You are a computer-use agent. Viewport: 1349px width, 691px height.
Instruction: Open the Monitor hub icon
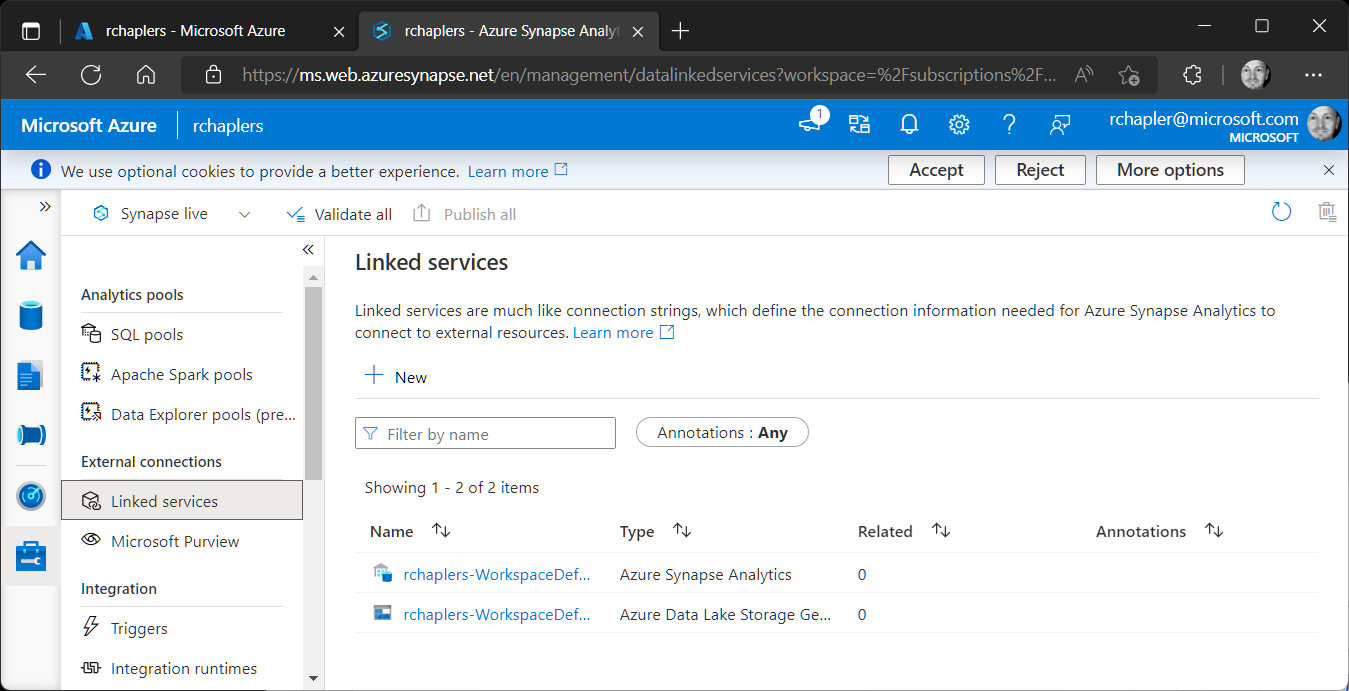click(31, 496)
